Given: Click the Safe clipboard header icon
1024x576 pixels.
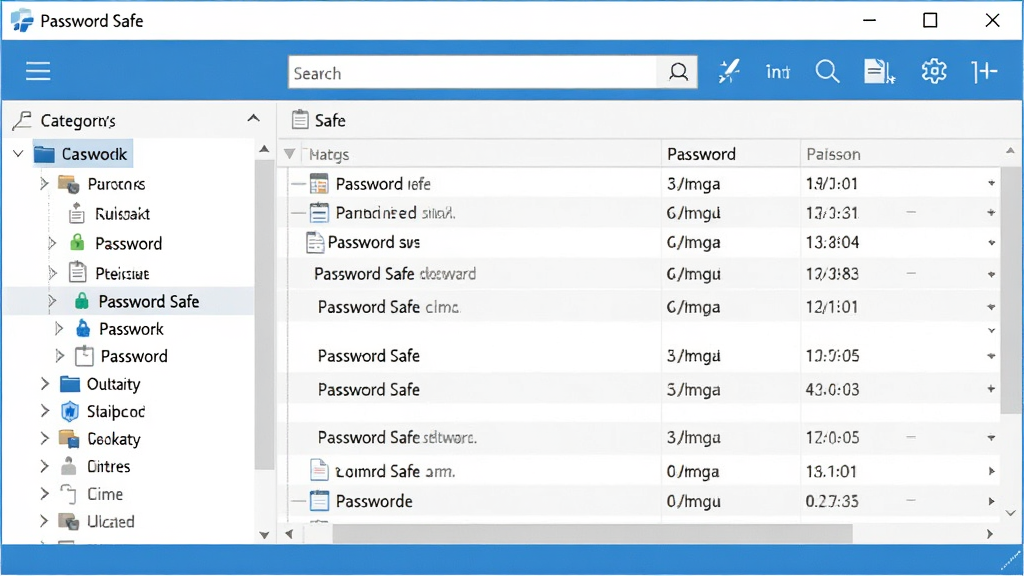Looking at the screenshot, I should 300,120.
